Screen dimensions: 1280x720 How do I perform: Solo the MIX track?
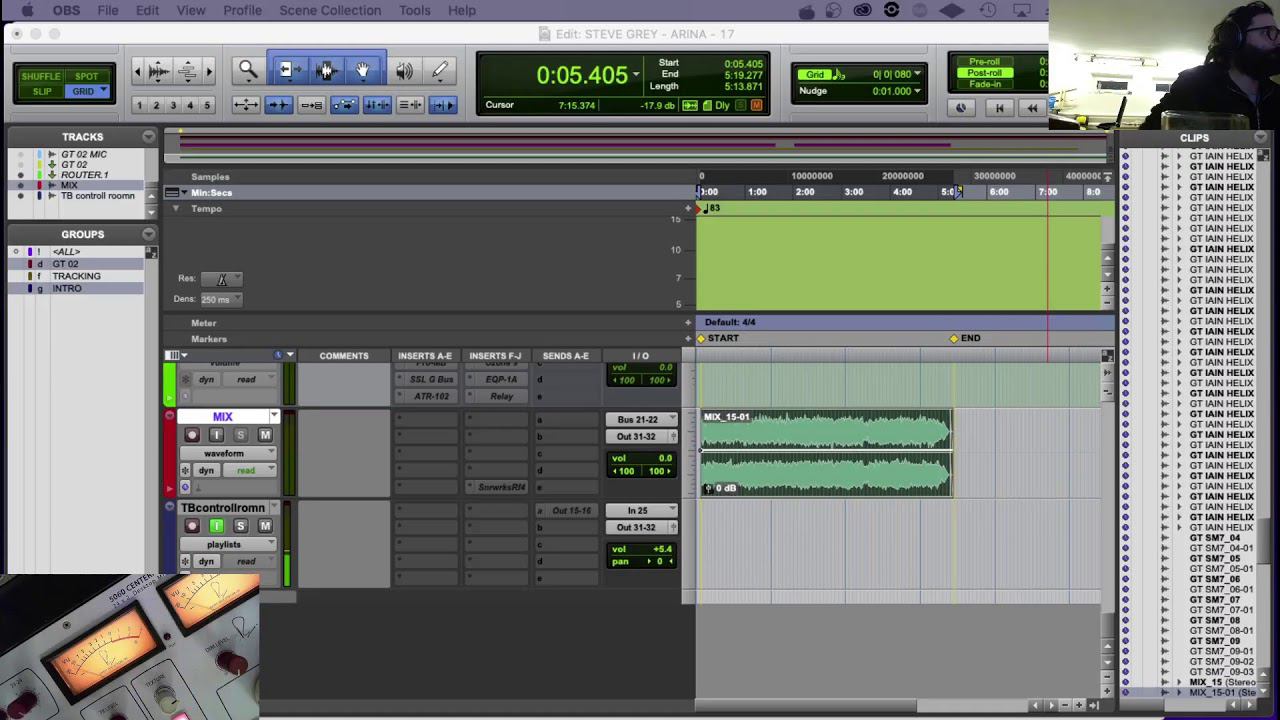point(241,435)
